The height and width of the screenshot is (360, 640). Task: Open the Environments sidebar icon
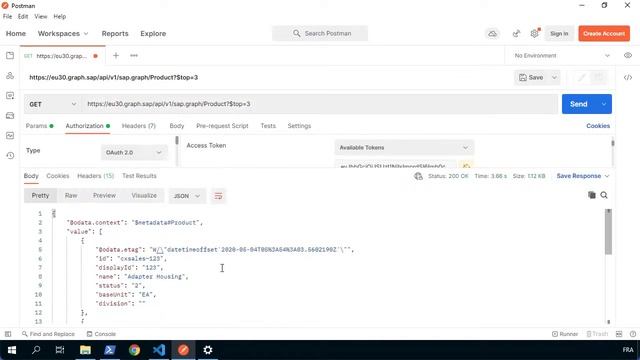tap(10, 96)
